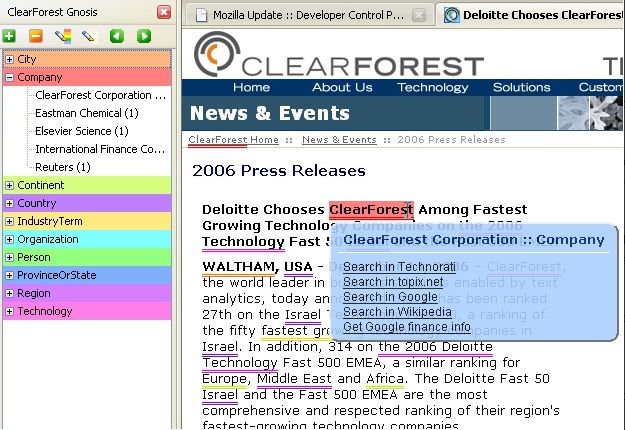Click the popup title ClearForest Corporation :: Company
625x430 pixels.
click(474, 240)
